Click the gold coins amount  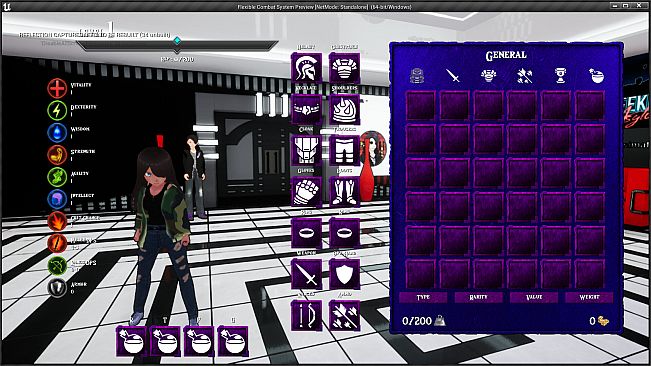[599, 321]
